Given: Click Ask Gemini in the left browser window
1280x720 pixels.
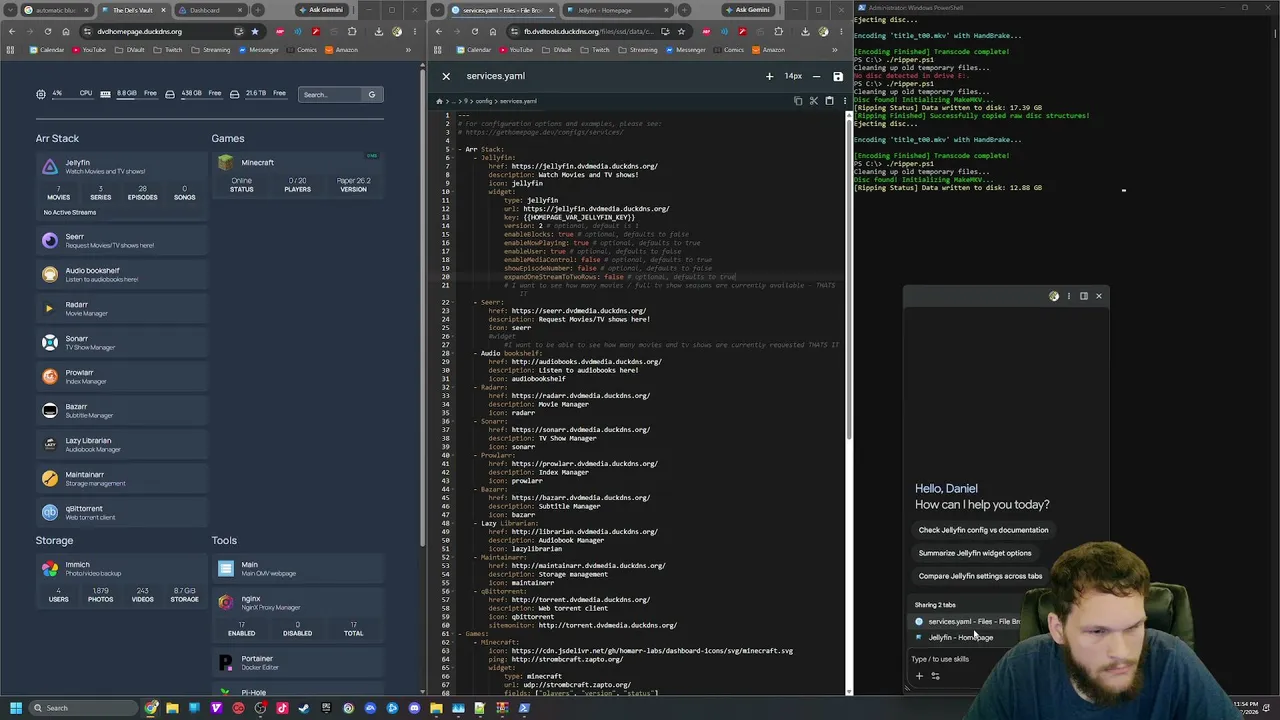Looking at the screenshot, I should [320, 10].
